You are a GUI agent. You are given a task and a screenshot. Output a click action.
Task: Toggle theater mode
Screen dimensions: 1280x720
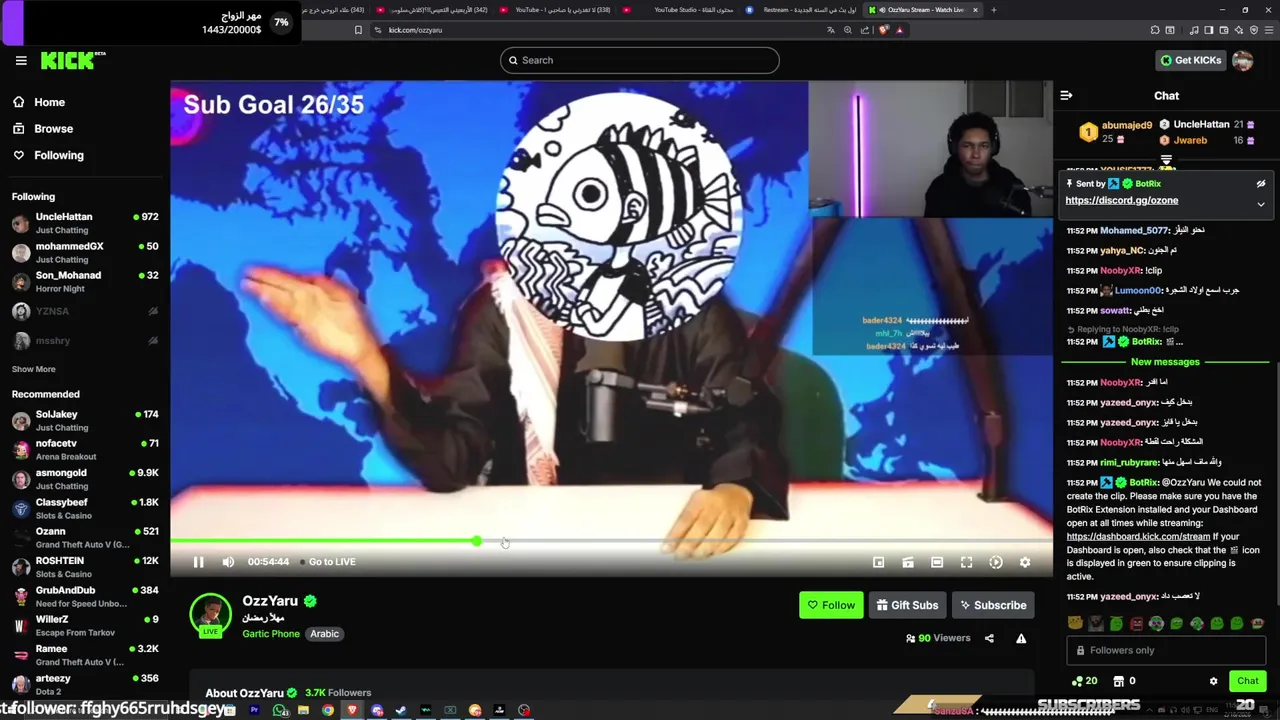point(937,563)
